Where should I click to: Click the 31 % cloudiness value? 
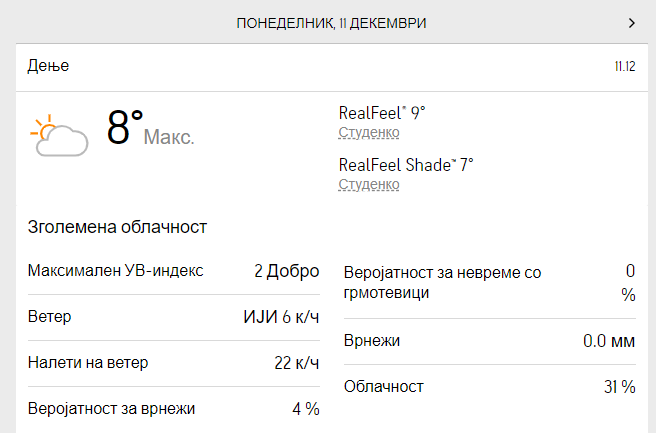point(619,387)
